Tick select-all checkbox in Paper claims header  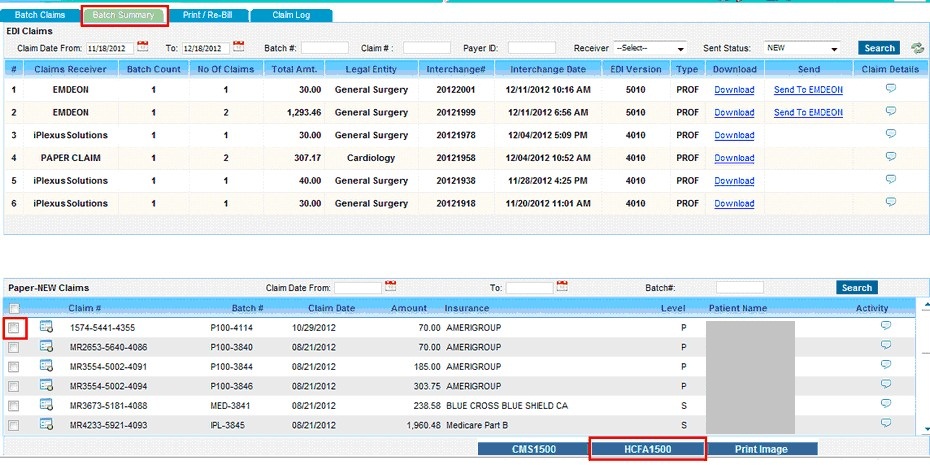(14, 308)
